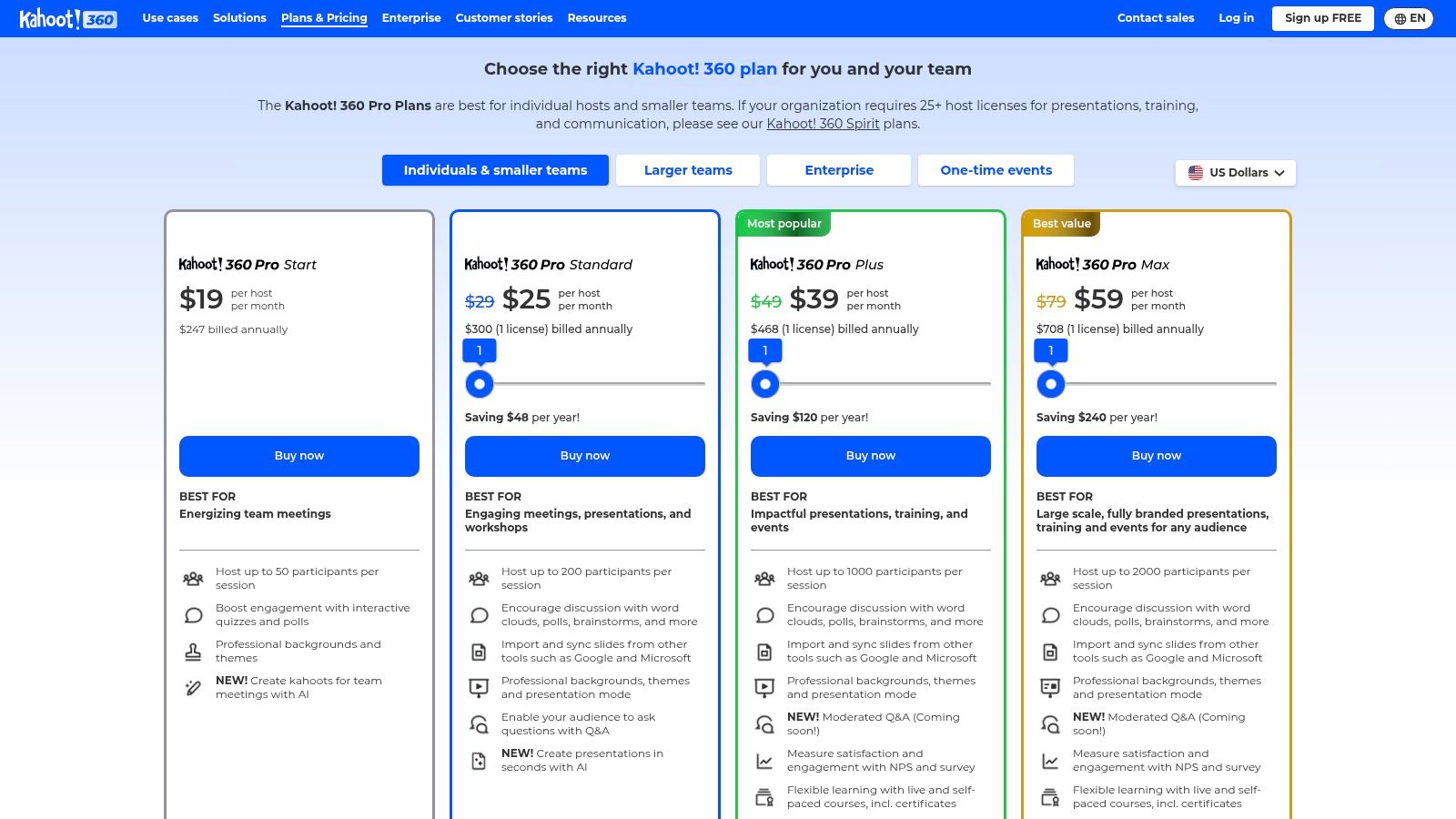
Task: Click the Kahoot! 360 logo
Action: [x=68, y=18]
